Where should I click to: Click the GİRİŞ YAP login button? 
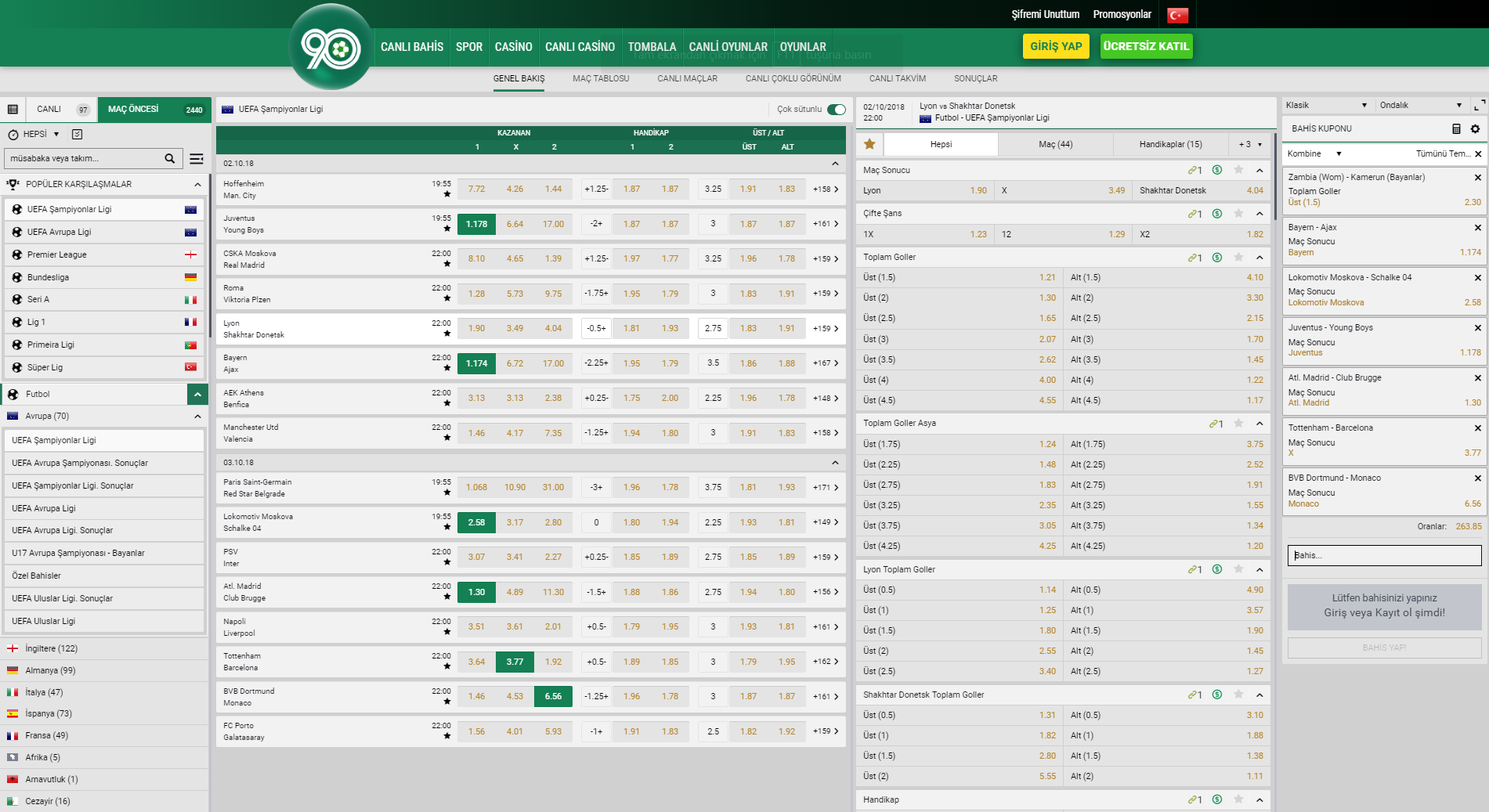click(1055, 46)
